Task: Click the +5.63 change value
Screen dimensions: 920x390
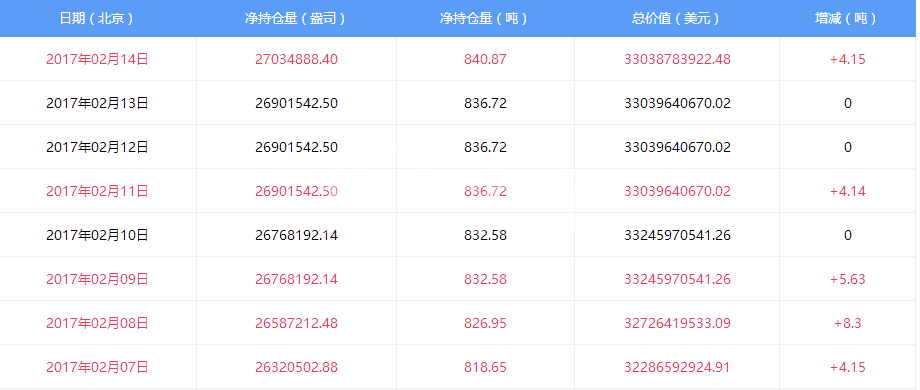Action: point(848,279)
